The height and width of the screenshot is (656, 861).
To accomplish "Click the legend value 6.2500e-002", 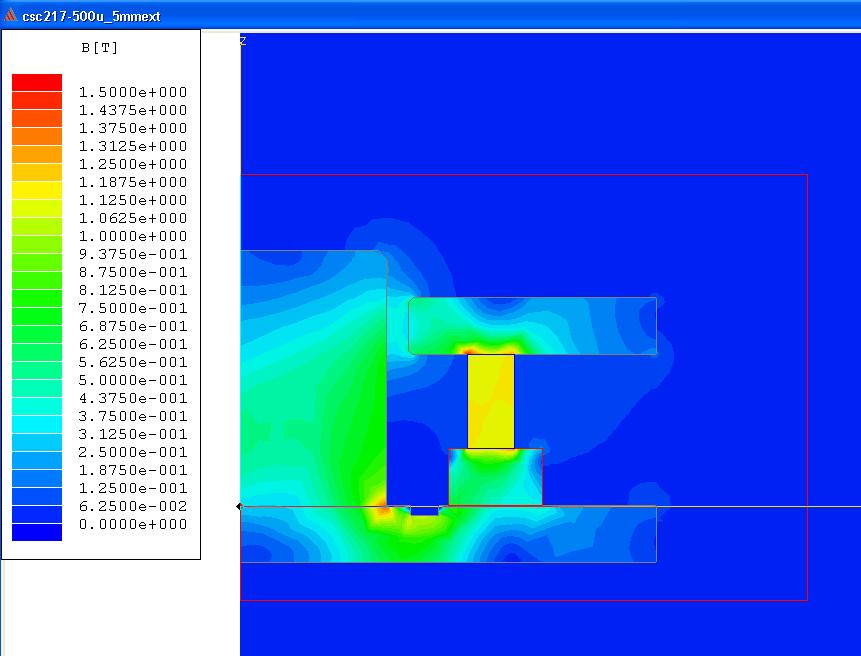I will point(133,506).
